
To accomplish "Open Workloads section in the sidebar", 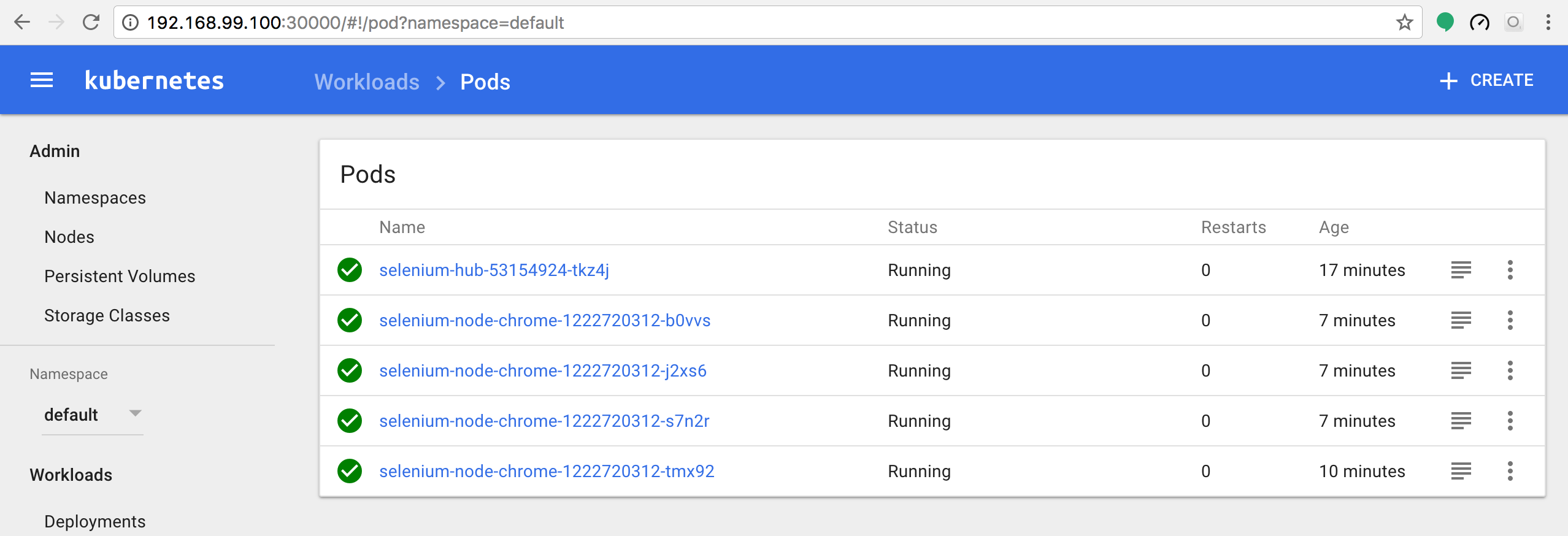I will point(71,475).
